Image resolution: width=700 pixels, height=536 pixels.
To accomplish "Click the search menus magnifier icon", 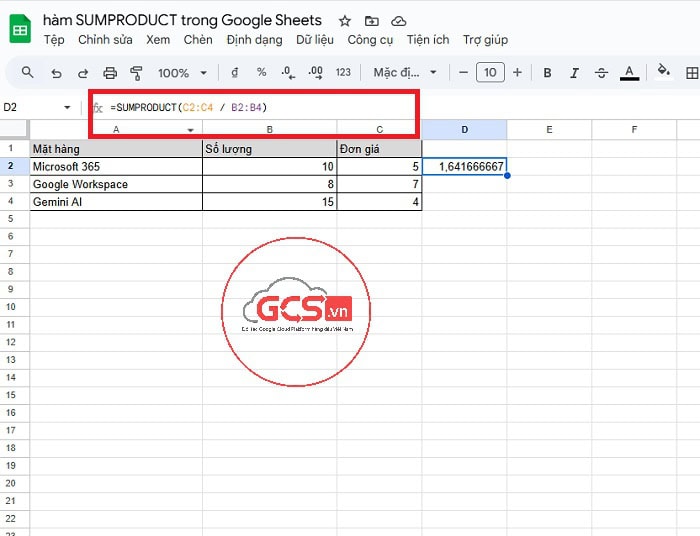I will pyautogui.click(x=28, y=73).
